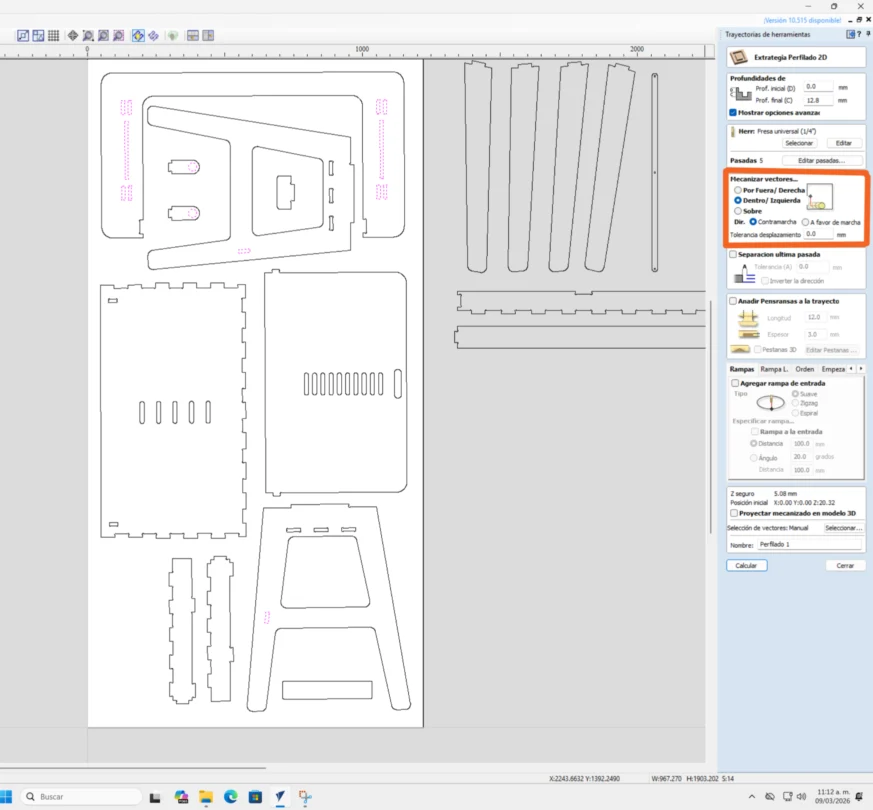Viewport: 873px width, 810px height.
Task: Enable the Mostrar opciones avanzadas checkbox
Action: coord(733,113)
